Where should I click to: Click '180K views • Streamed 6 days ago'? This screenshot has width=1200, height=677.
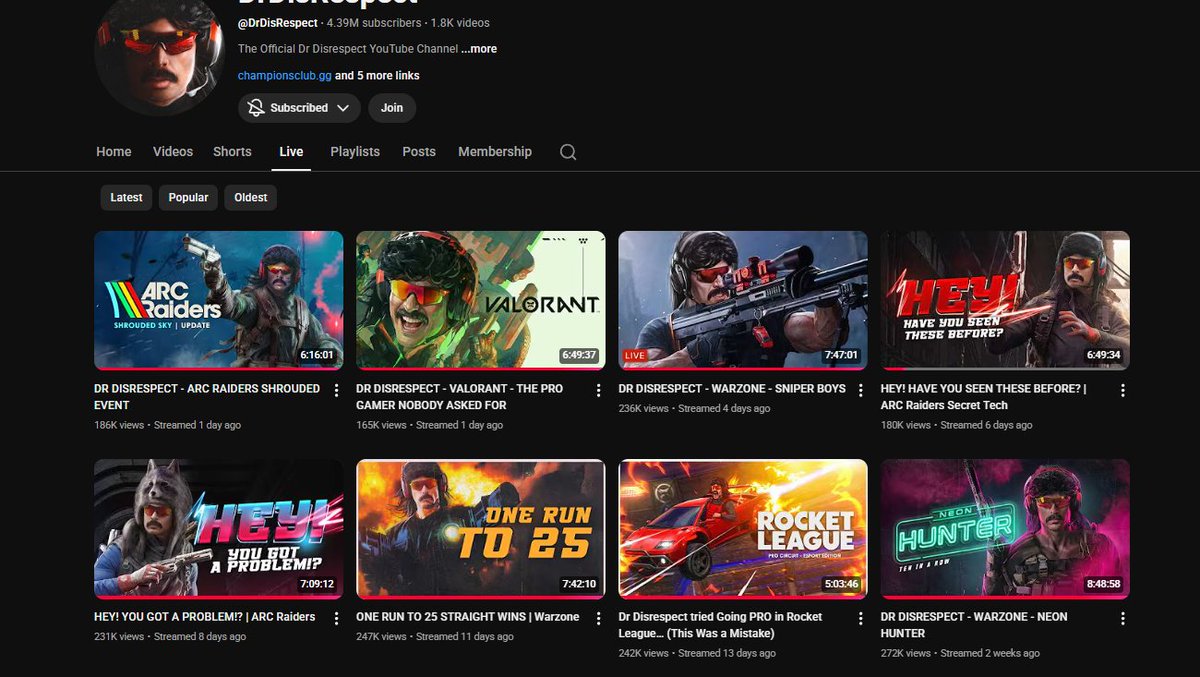[x=957, y=425]
